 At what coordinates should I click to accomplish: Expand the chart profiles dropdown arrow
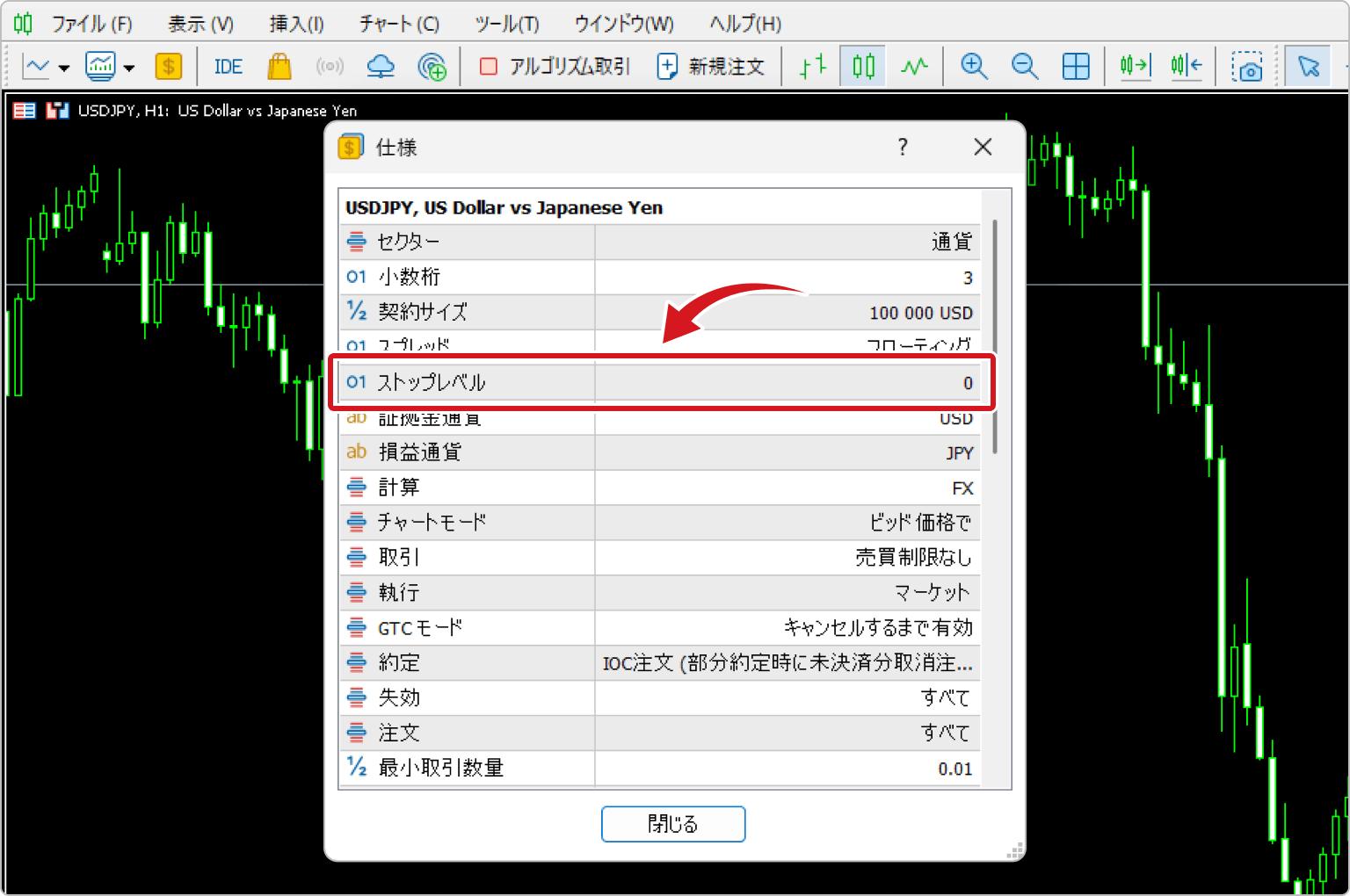pyautogui.click(x=129, y=68)
